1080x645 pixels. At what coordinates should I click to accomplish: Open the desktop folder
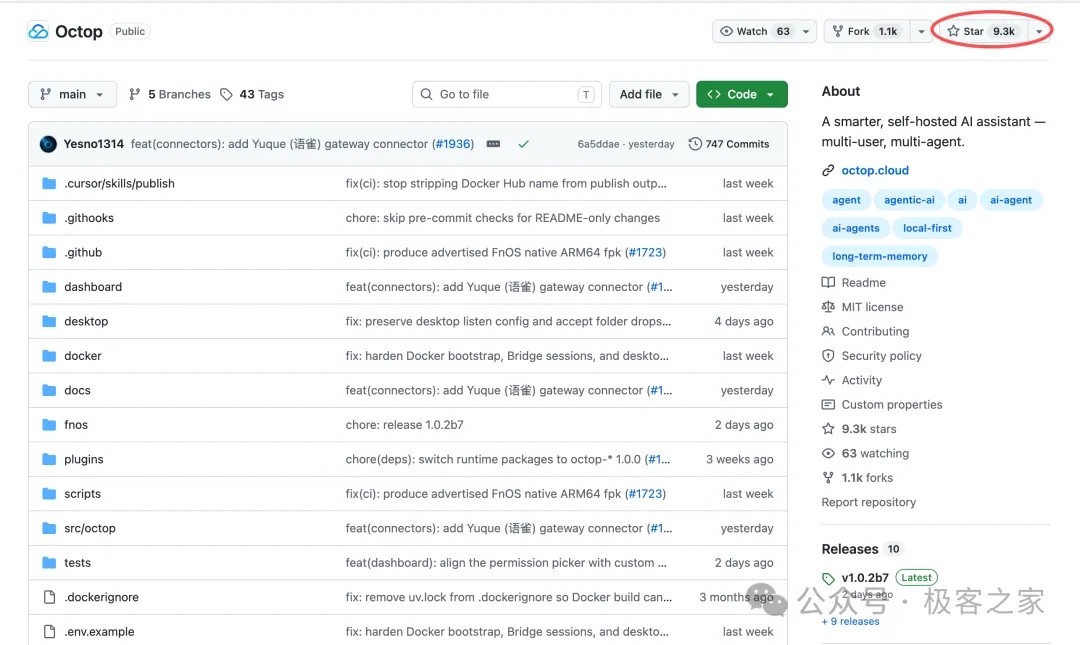tap(86, 321)
